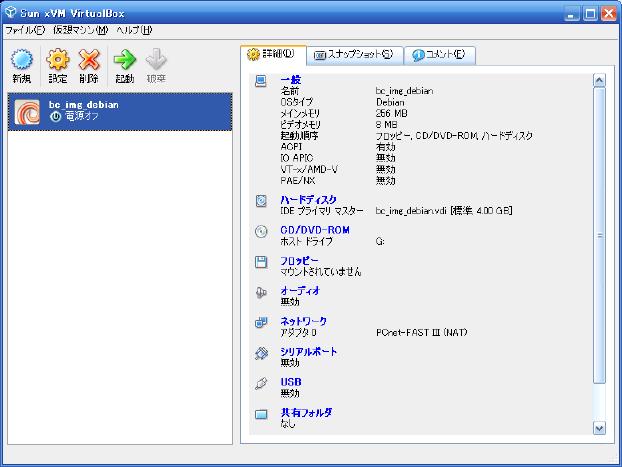Click the PAE/NX label
Screen dimensions: 622x467
298,181
